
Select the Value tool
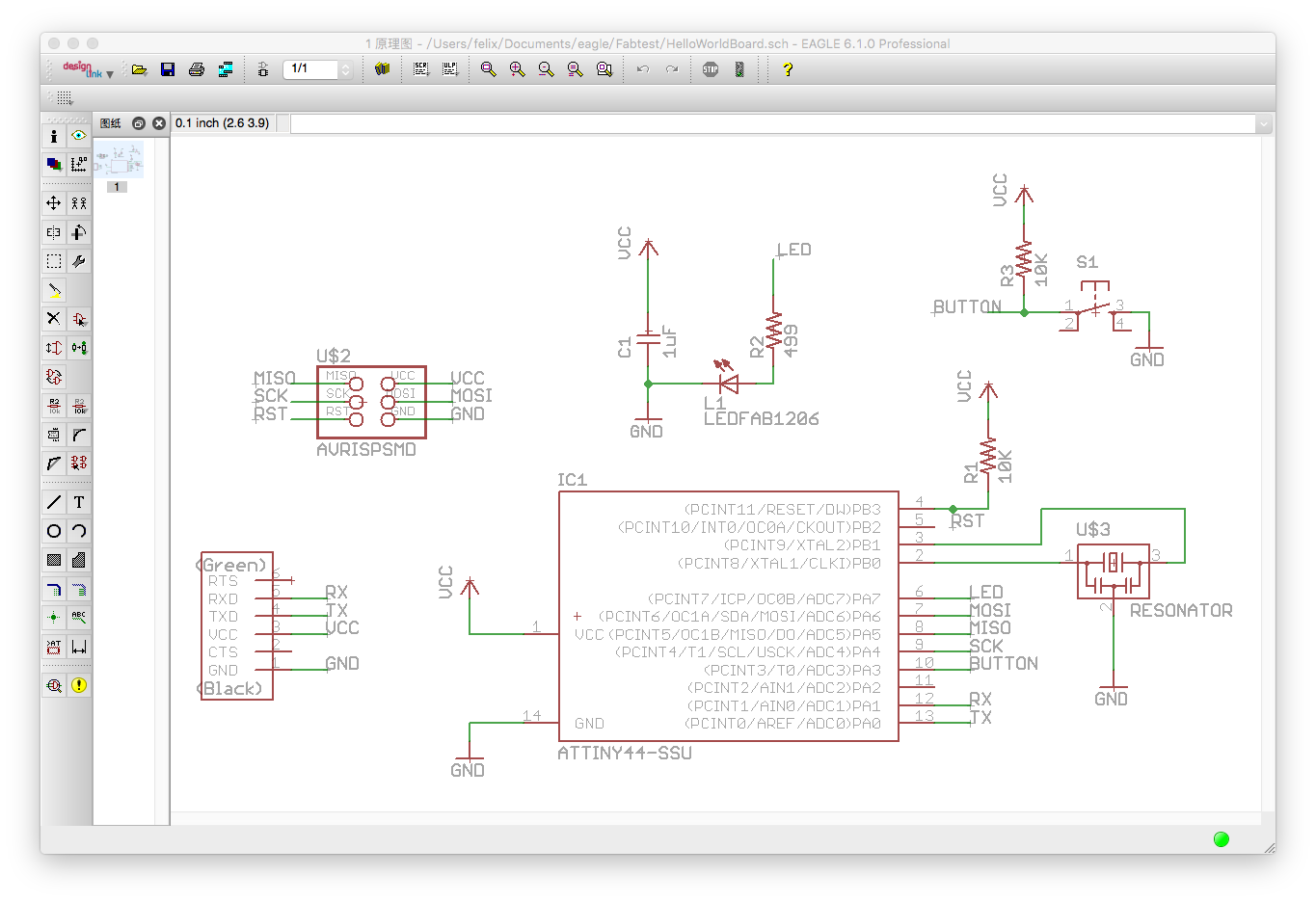pos(79,406)
